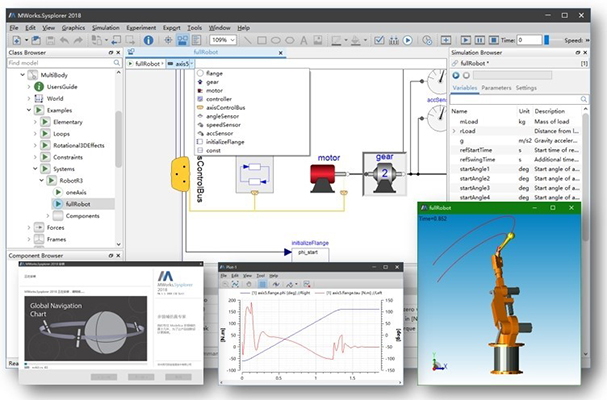The height and width of the screenshot is (400, 607).
Task: Click the UsersGuide info icon in tree
Action: pyautogui.click(x=40, y=87)
